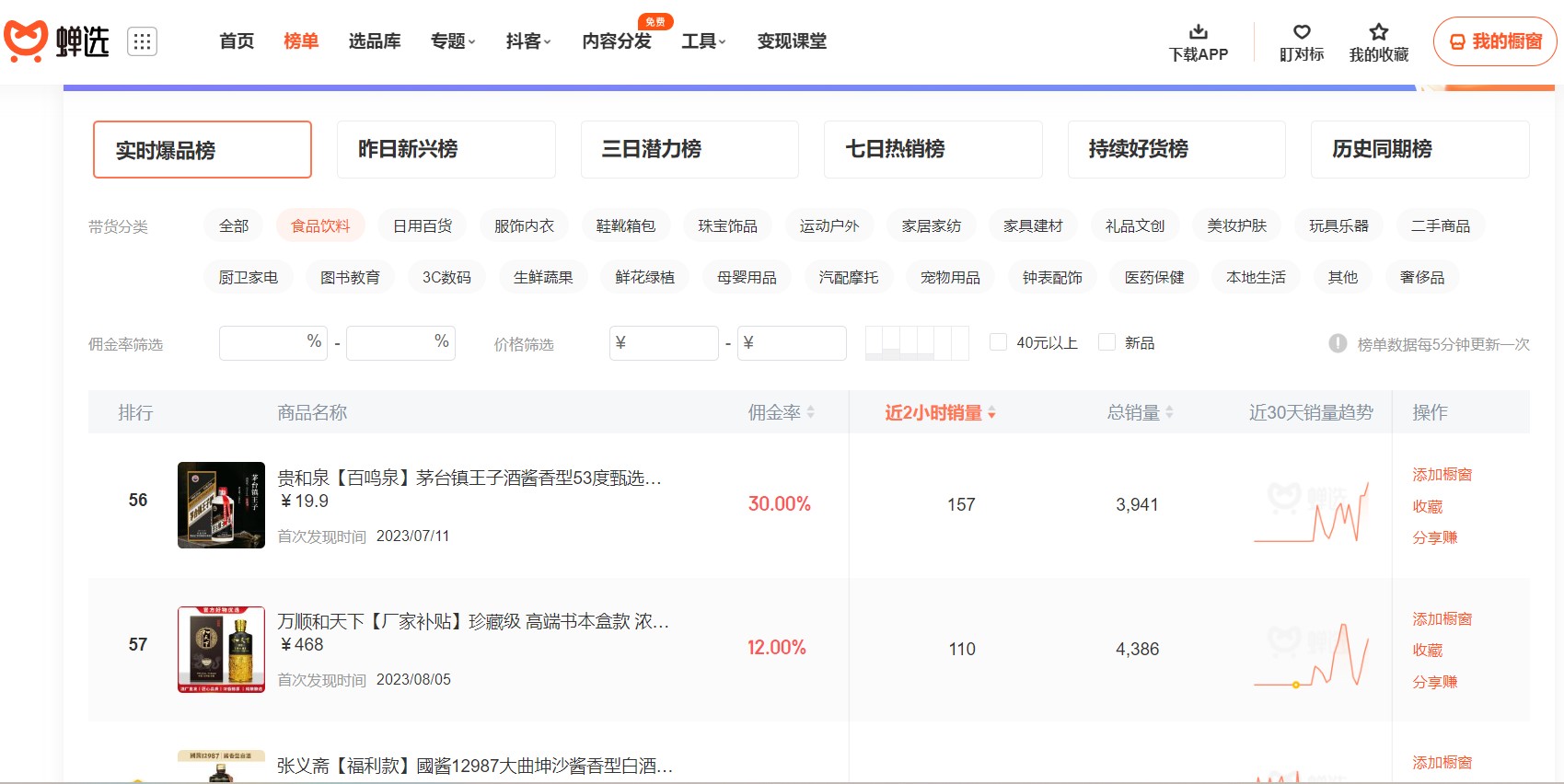View 30-day sales trend chart for 贵和泉

click(1312, 512)
